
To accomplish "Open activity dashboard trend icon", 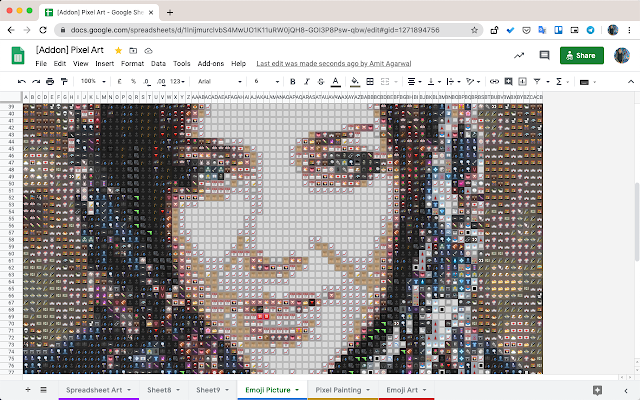I will click(x=519, y=55).
